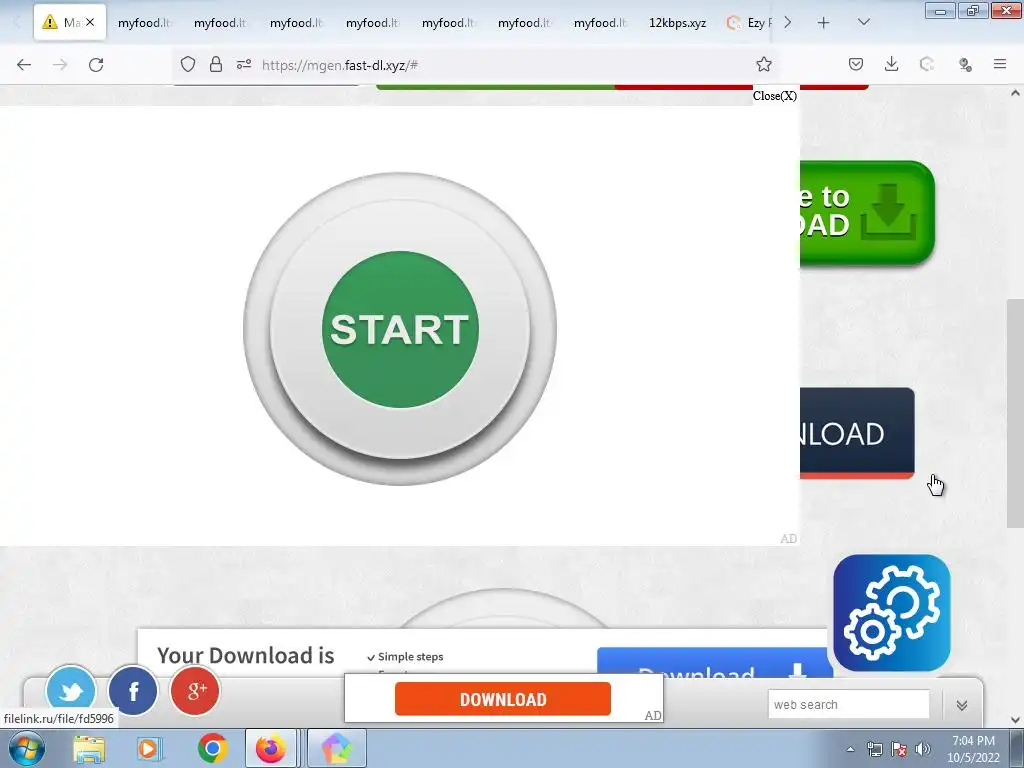Open site permissions icon in address bar
The image size is (1024, 768).
244,65
